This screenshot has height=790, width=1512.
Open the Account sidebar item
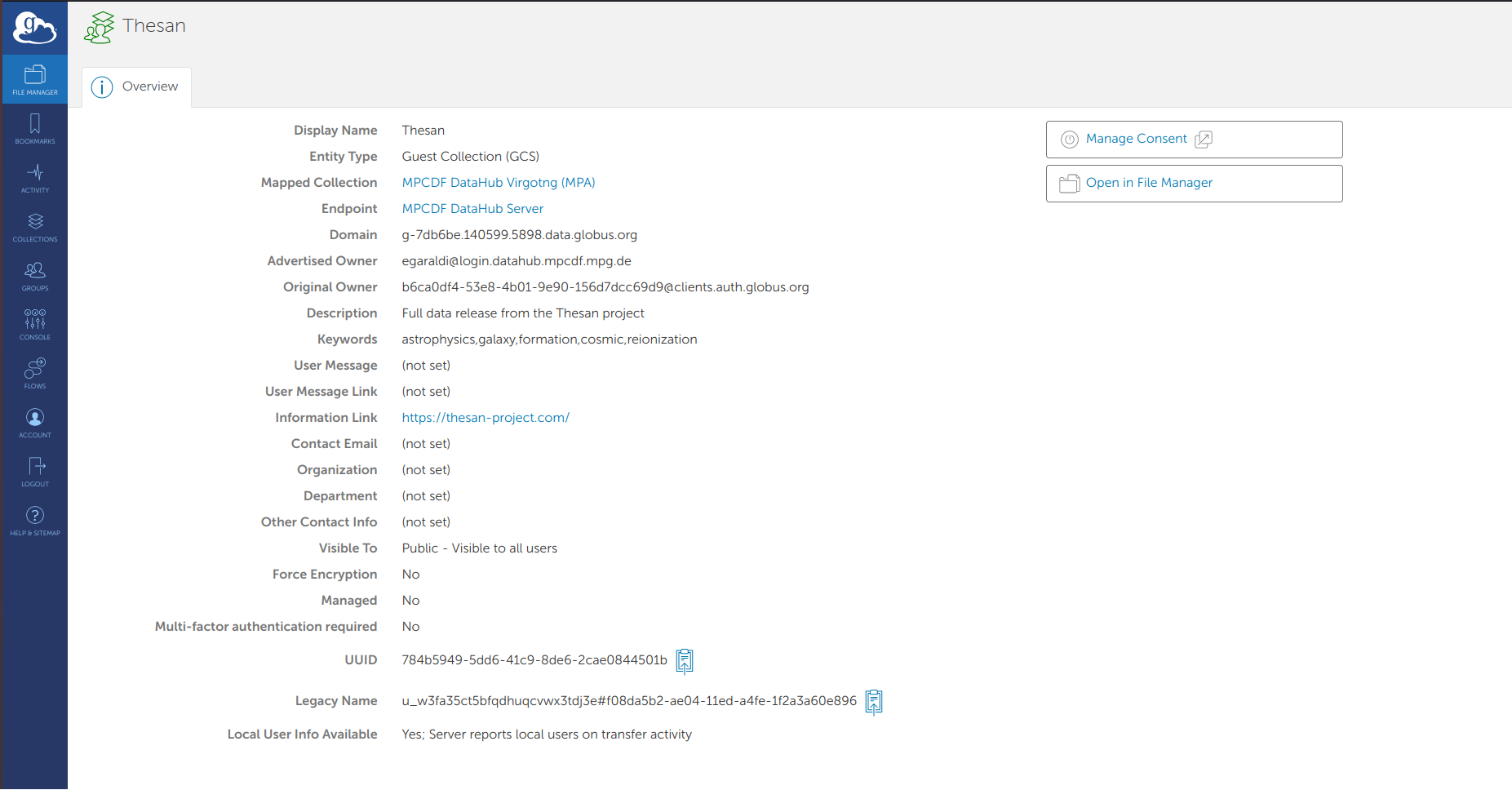35,422
